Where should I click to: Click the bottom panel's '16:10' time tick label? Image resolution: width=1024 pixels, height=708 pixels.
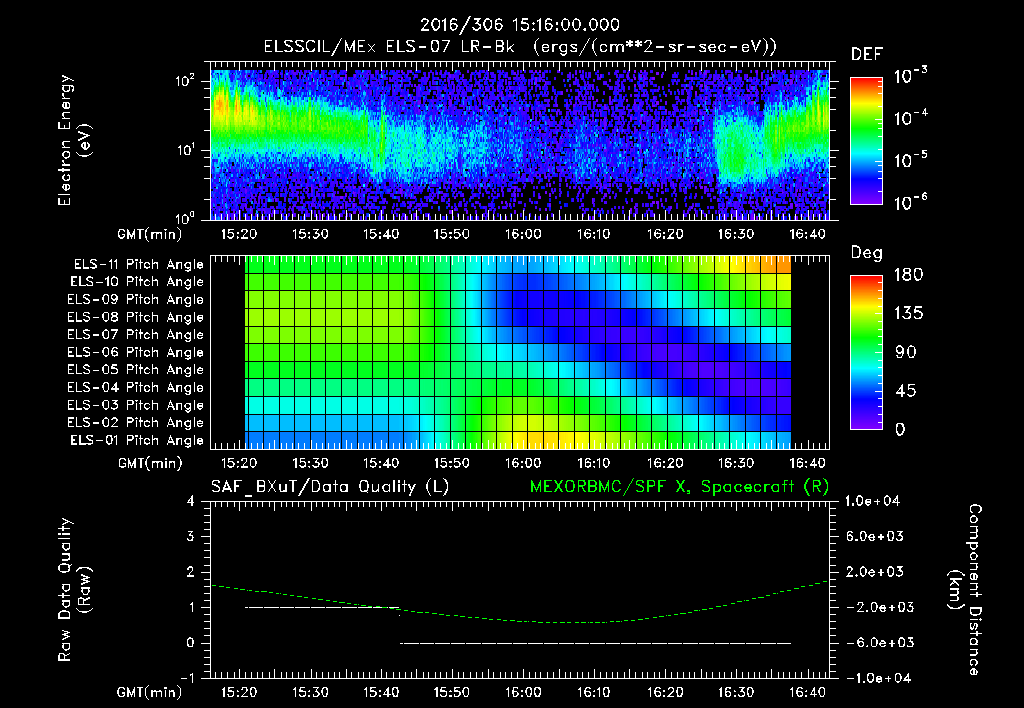pos(594,692)
